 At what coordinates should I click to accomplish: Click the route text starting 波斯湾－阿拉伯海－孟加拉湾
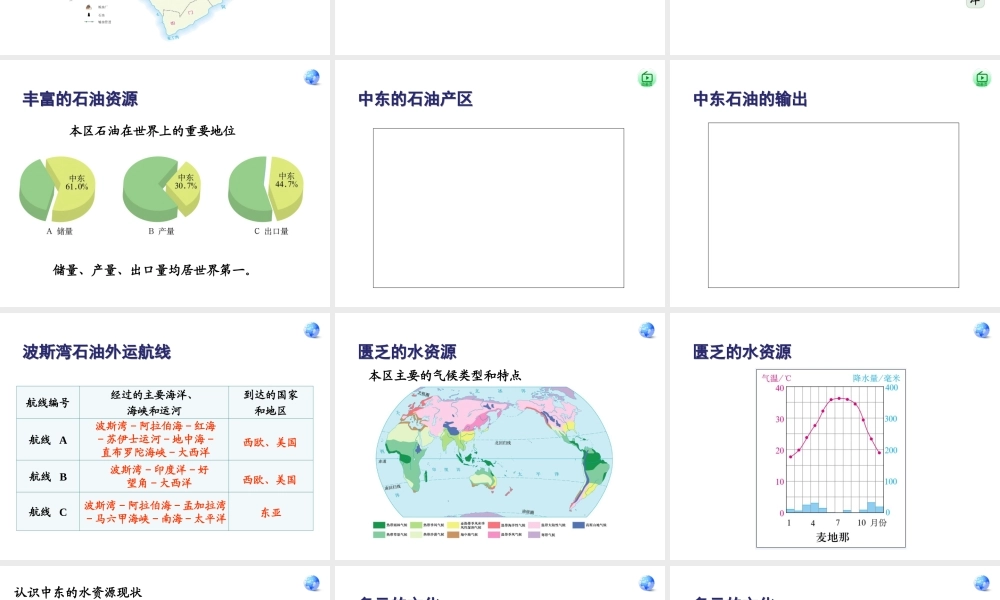[x=155, y=512]
